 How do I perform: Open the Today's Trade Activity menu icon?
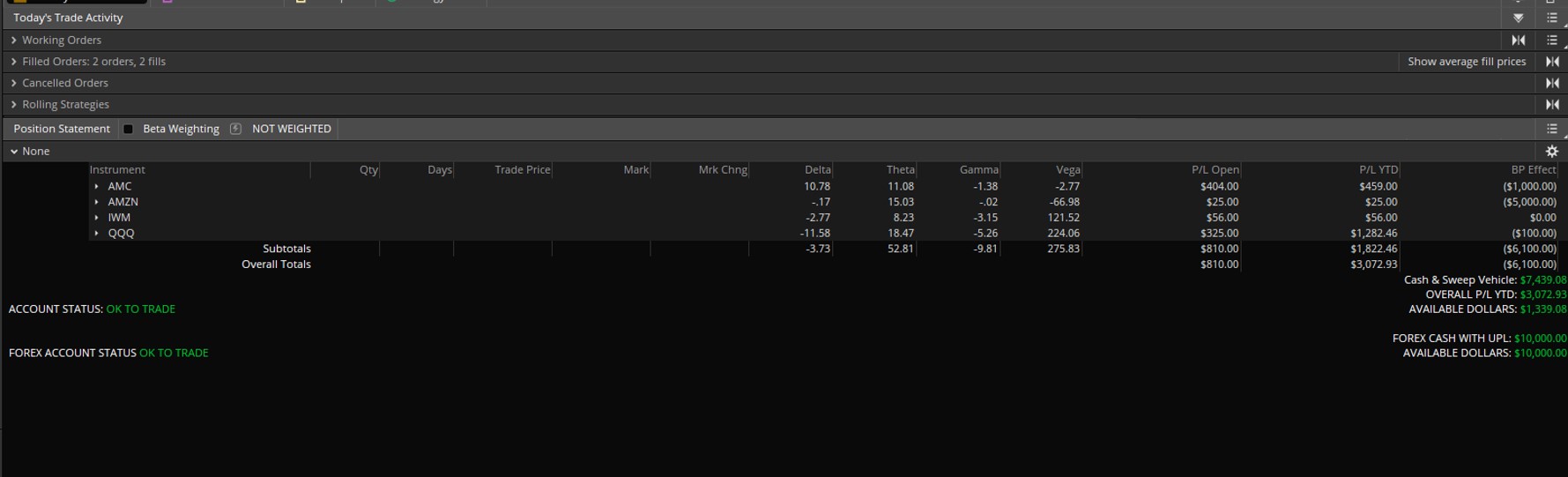coord(1552,18)
